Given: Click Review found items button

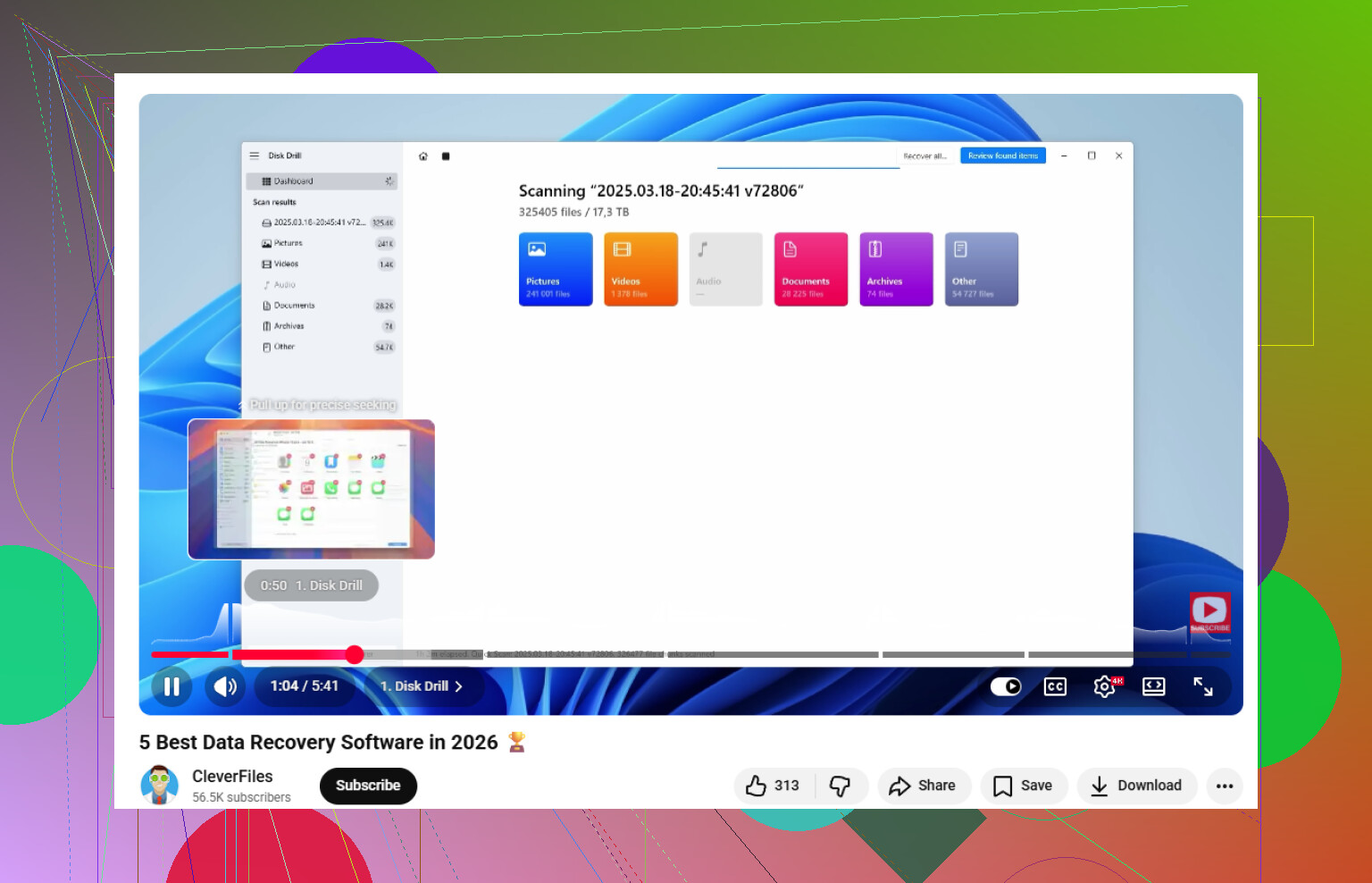Looking at the screenshot, I should (1003, 156).
